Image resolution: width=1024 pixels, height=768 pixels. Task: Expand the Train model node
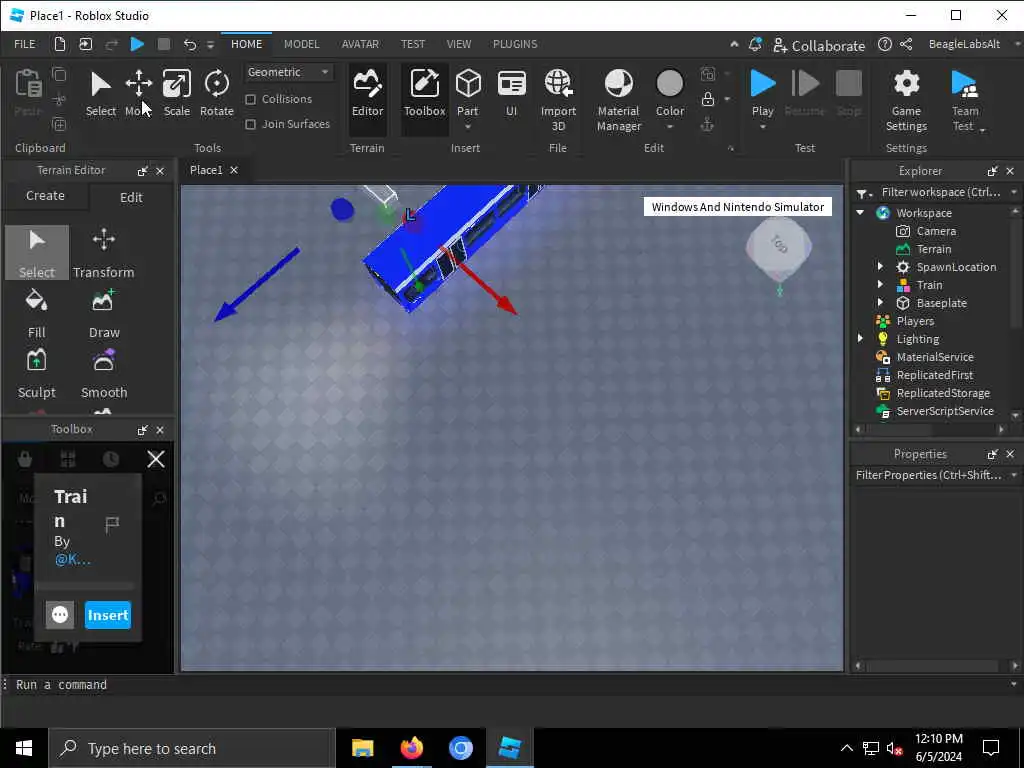[x=880, y=285]
